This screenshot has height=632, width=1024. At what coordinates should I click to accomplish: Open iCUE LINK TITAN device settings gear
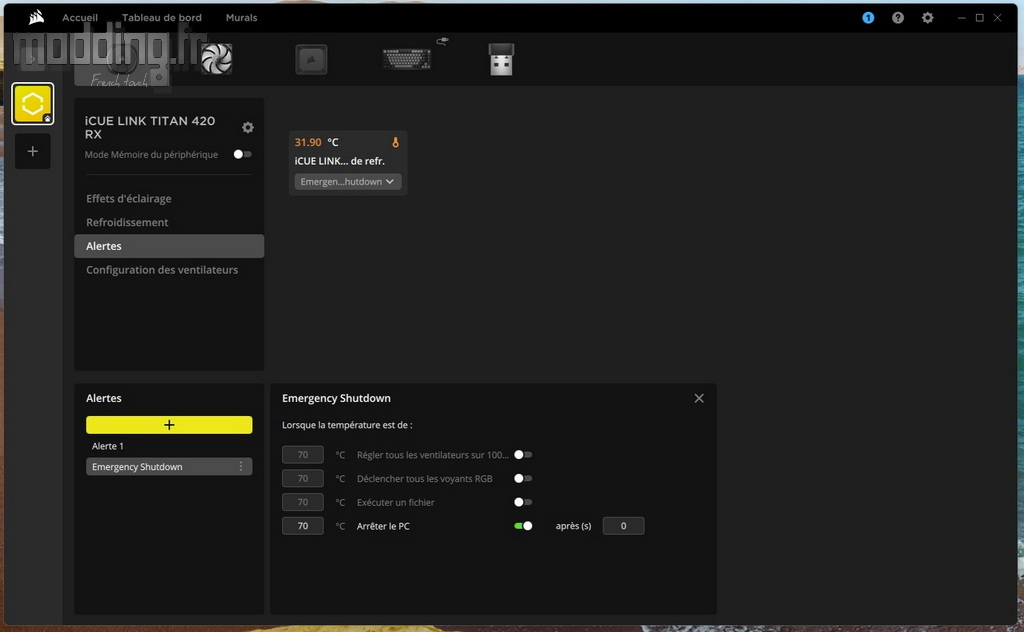[x=248, y=127]
